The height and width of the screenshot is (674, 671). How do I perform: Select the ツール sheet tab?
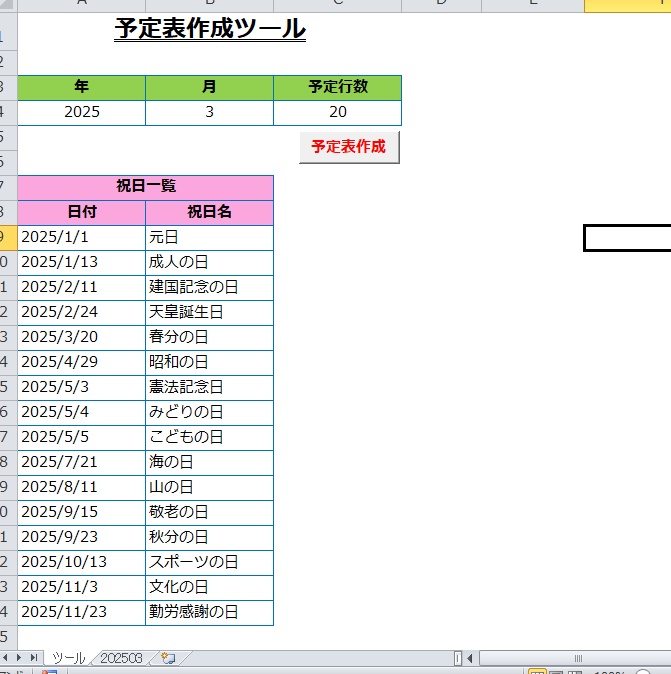[68, 658]
